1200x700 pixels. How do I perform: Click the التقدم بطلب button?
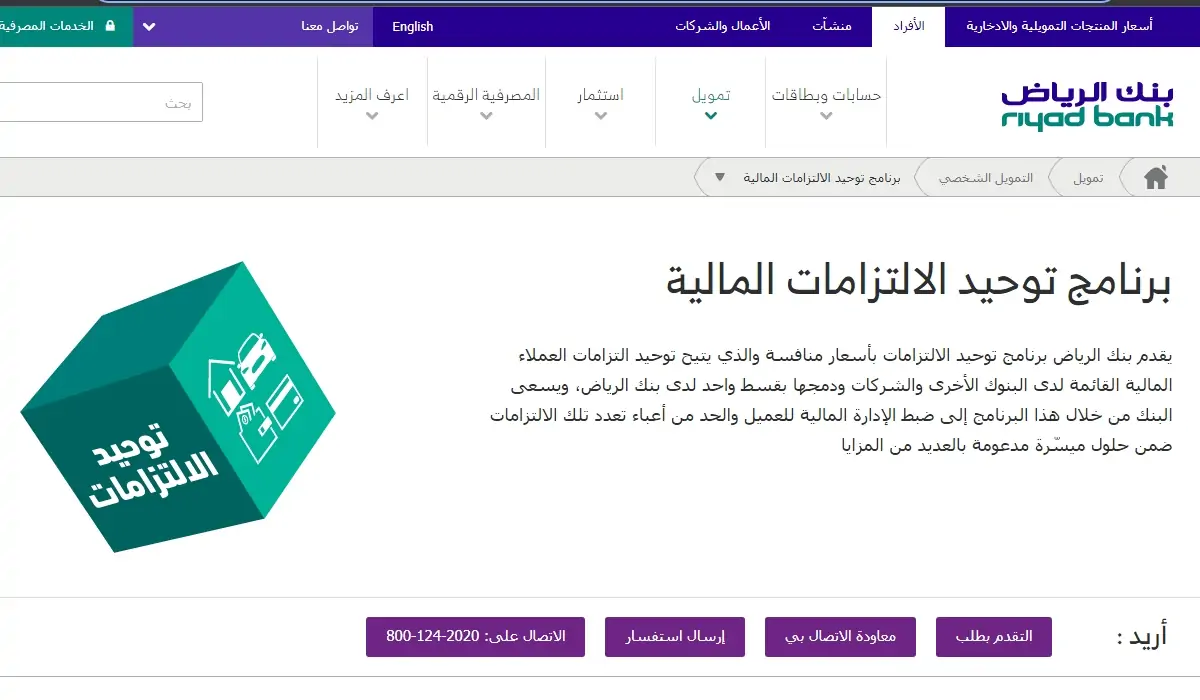coord(994,637)
